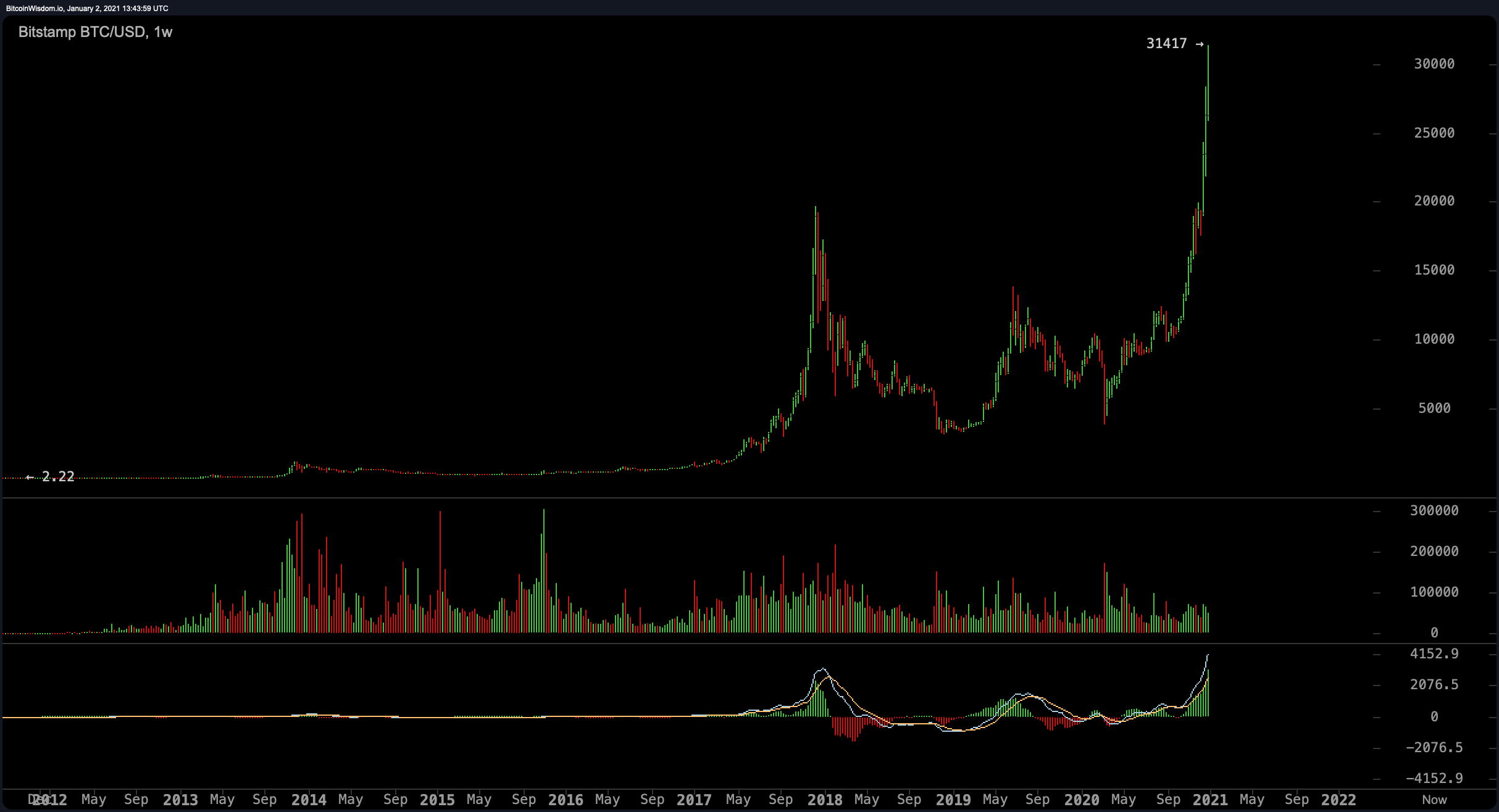Click the −4152.9 MACD axis label

[x=1434, y=778]
